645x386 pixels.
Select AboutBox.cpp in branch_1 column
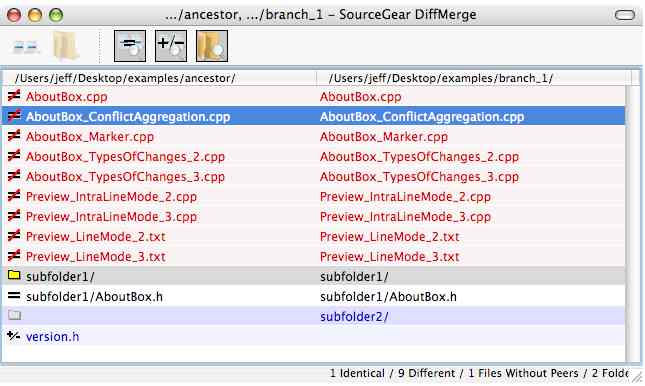360,97
